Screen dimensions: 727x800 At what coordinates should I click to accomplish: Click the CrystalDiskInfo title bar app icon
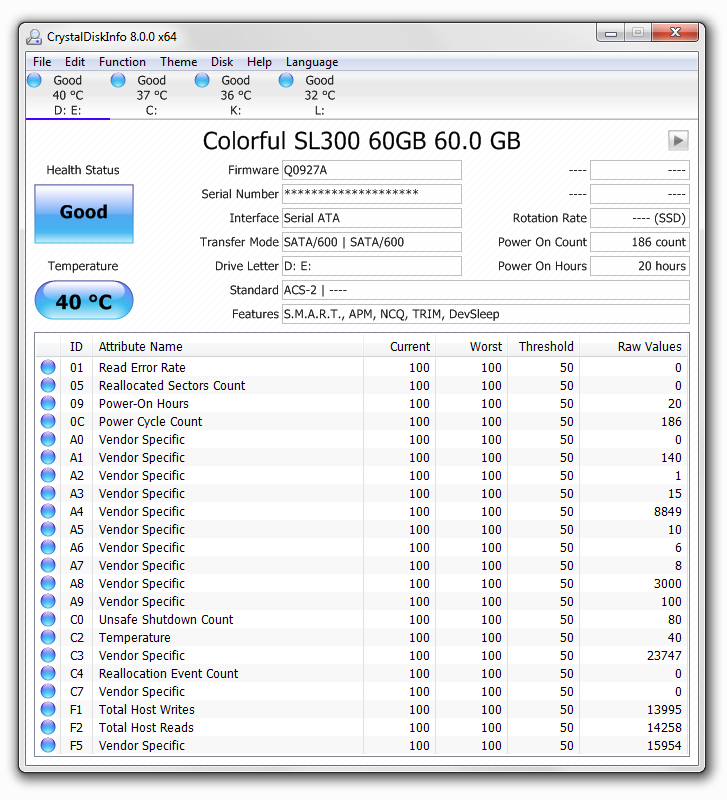[35, 37]
